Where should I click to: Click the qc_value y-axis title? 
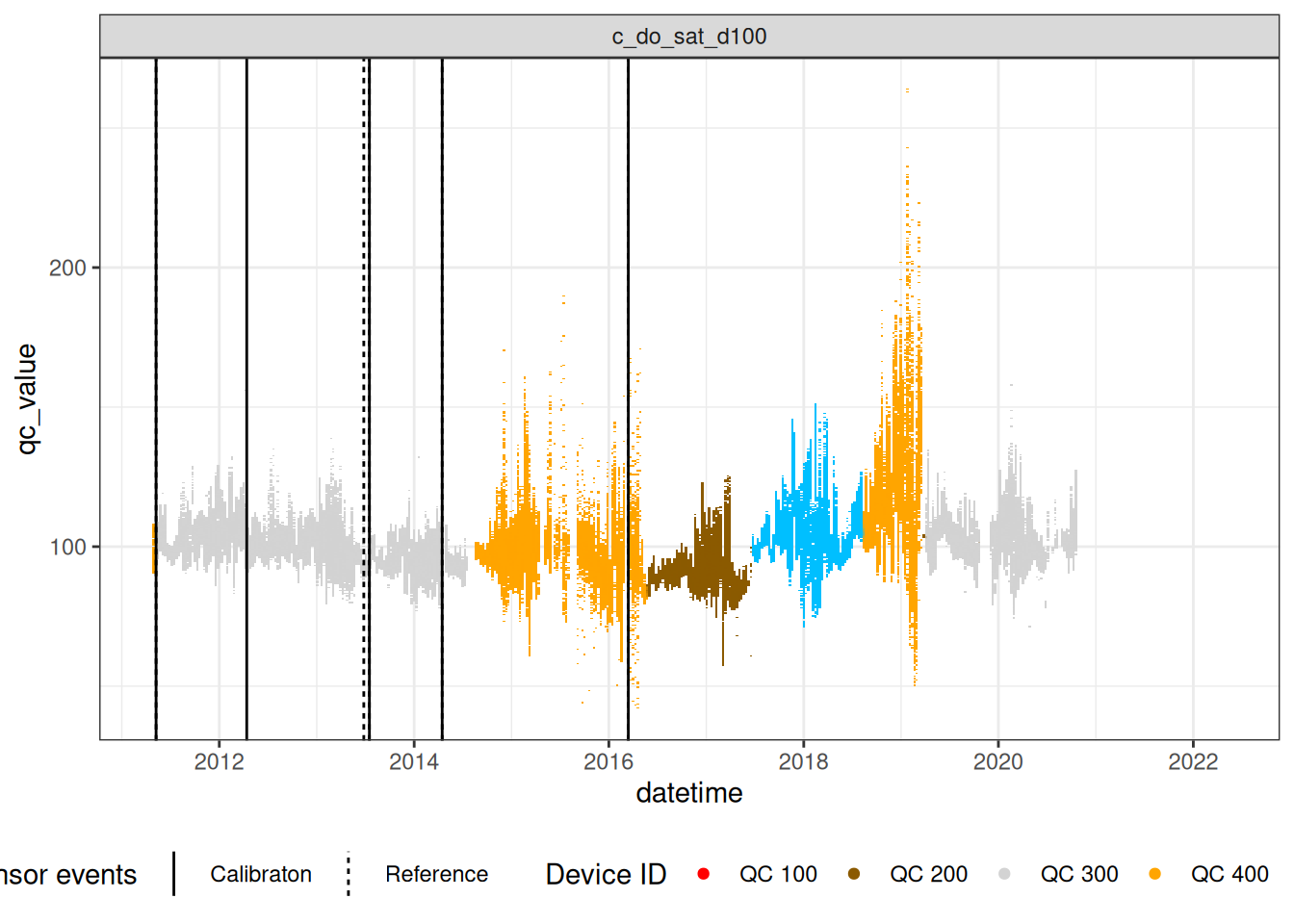click(27, 398)
